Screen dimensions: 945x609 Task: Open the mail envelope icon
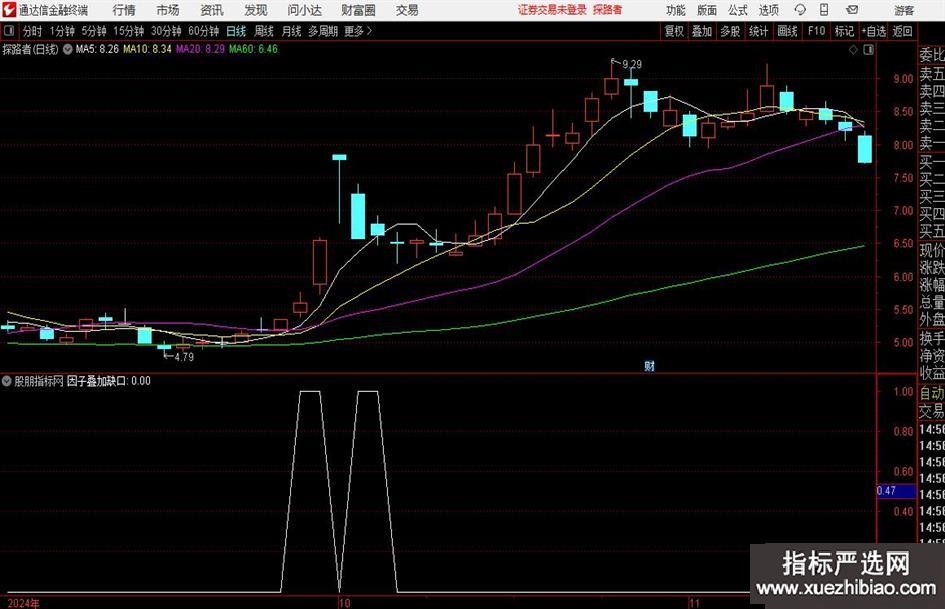click(852, 10)
